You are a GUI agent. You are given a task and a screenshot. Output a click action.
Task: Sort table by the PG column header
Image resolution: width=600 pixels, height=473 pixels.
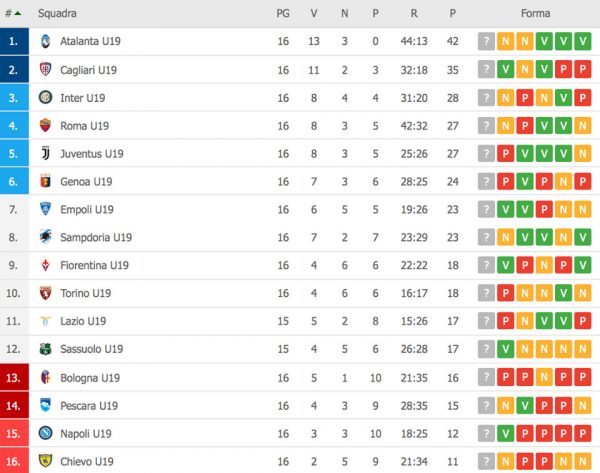click(283, 13)
